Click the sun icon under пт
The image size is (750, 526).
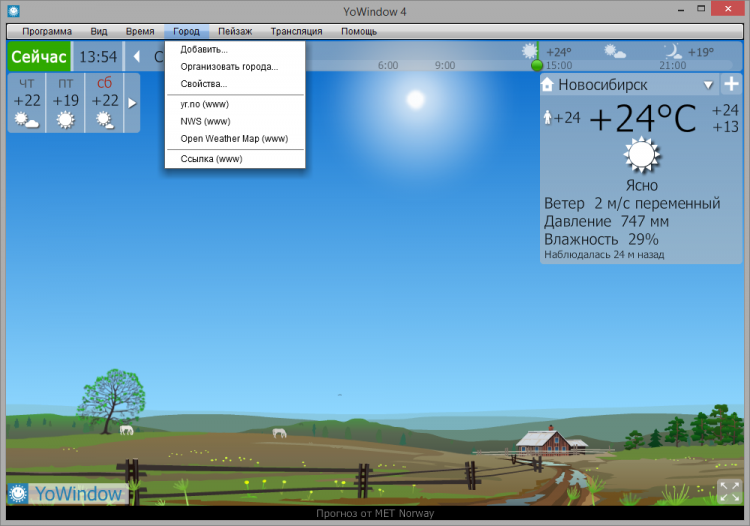tap(66, 120)
